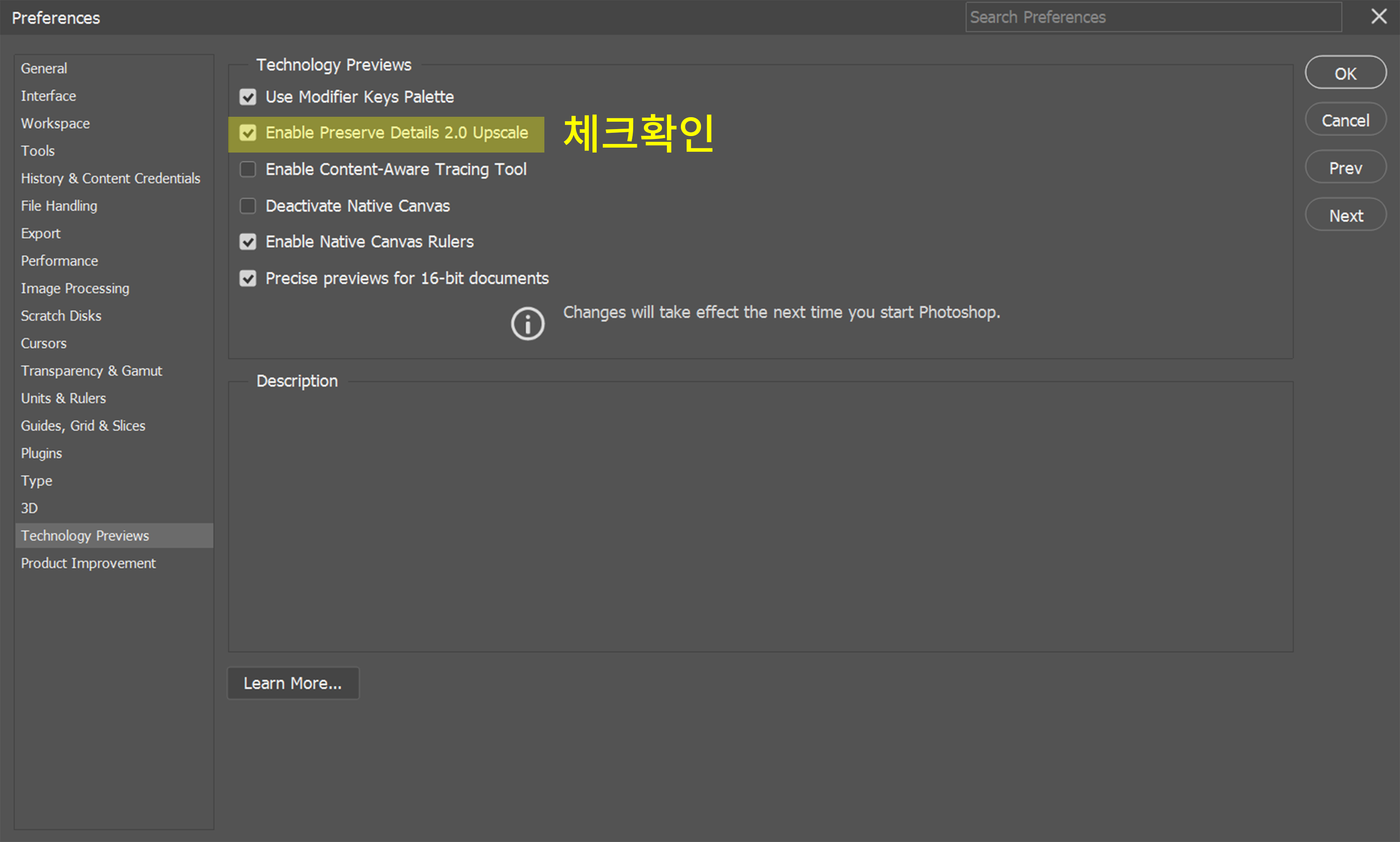Toggle Precise previews for 16-bit documents
Viewport: 1400px width, 842px height.
pos(248,278)
